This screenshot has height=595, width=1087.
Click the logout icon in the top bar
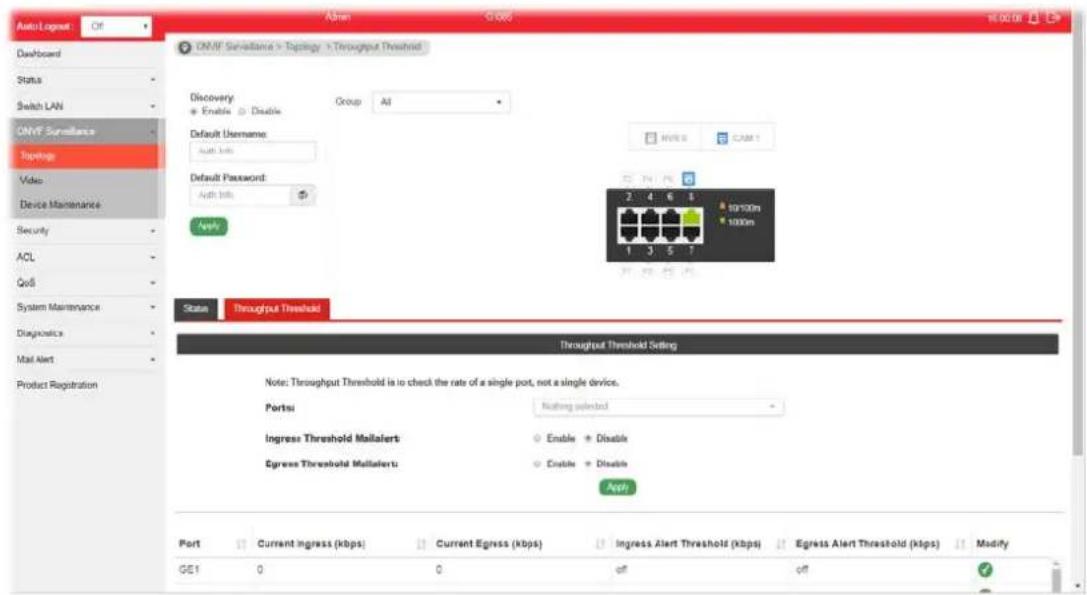click(1053, 17)
